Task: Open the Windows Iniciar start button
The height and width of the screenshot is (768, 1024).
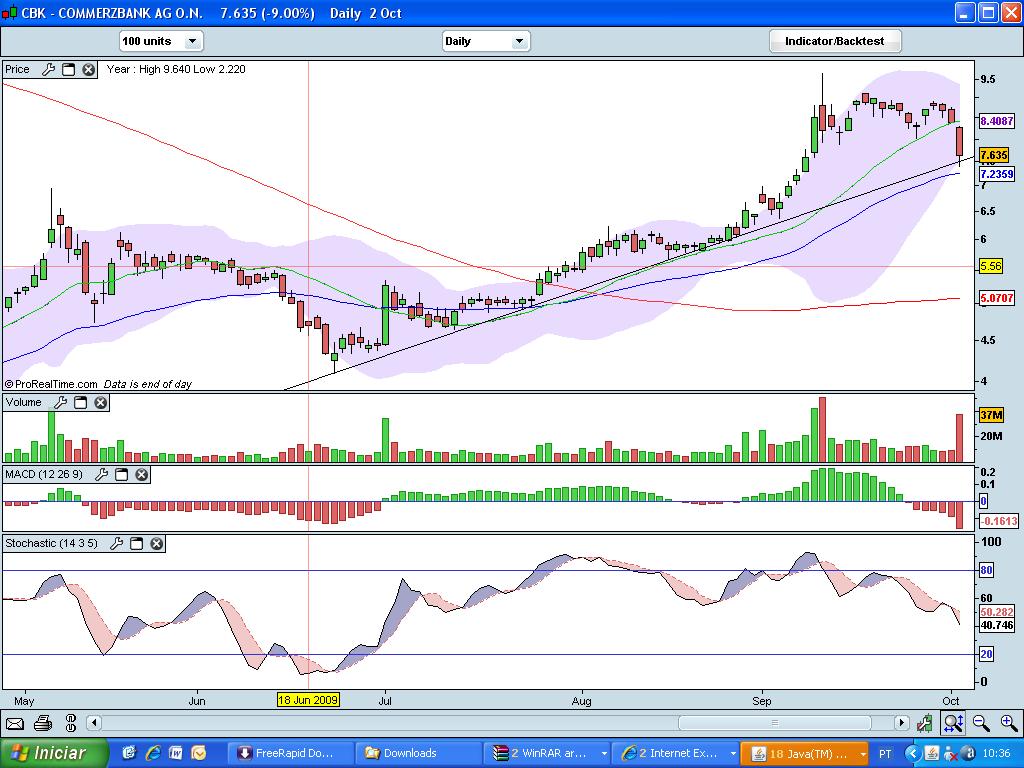Action: [x=54, y=753]
